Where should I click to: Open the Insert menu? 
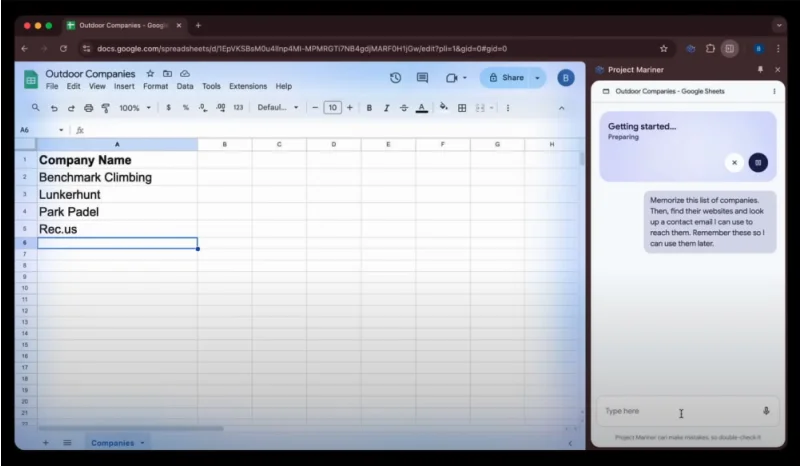coord(124,86)
